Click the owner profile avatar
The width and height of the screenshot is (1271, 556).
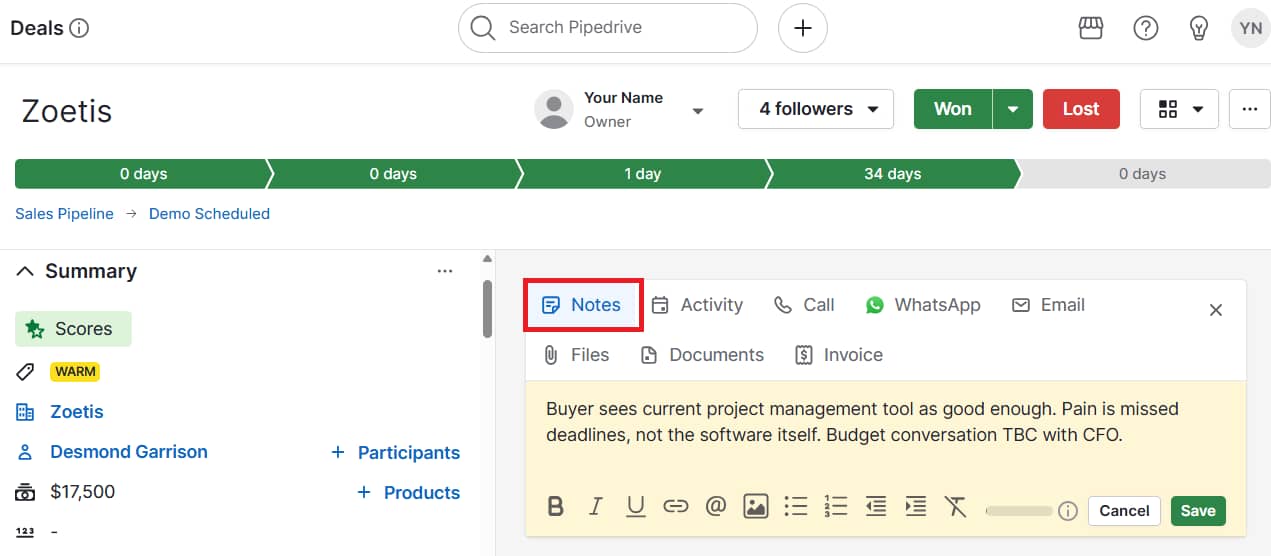pyautogui.click(x=553, y=109)
